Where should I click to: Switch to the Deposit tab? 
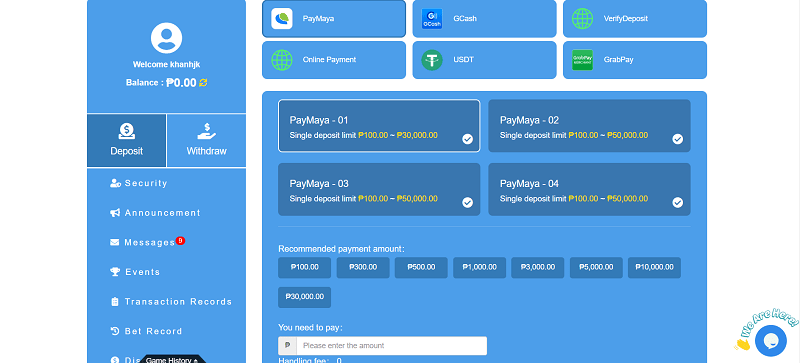(127, 140)
